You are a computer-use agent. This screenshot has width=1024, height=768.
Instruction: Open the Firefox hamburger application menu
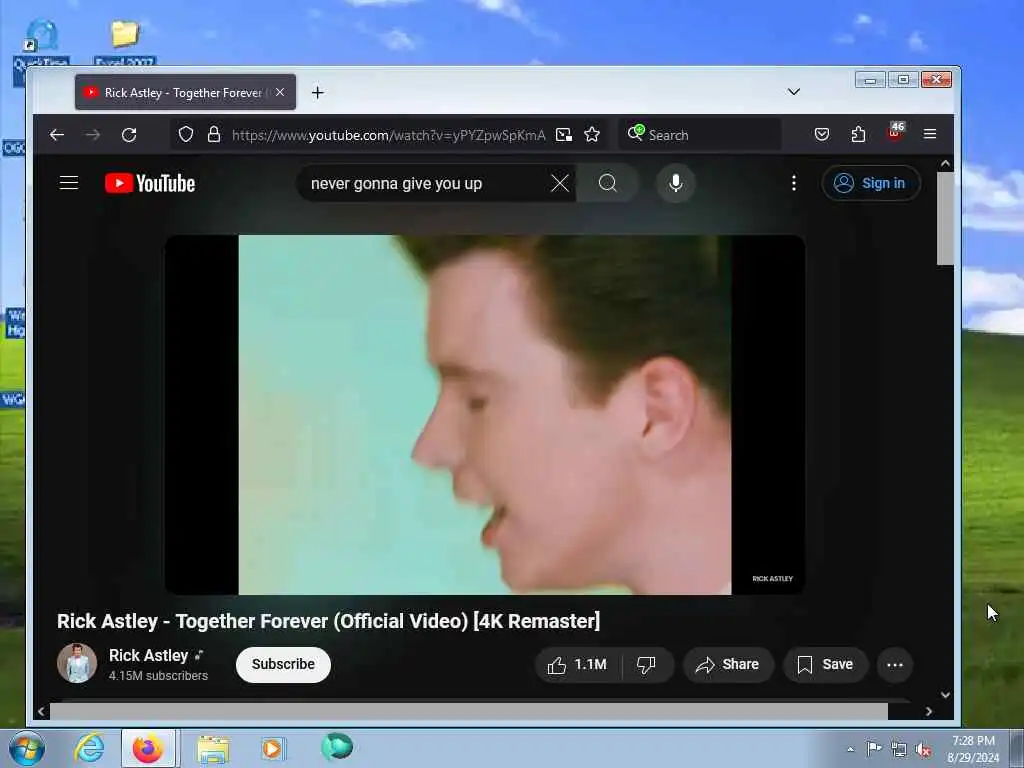[930, 134]
